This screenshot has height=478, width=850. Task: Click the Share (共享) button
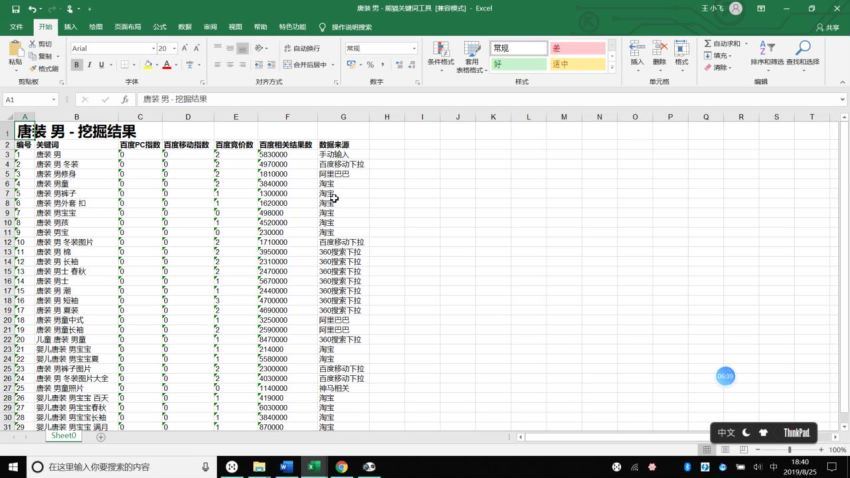828,27
